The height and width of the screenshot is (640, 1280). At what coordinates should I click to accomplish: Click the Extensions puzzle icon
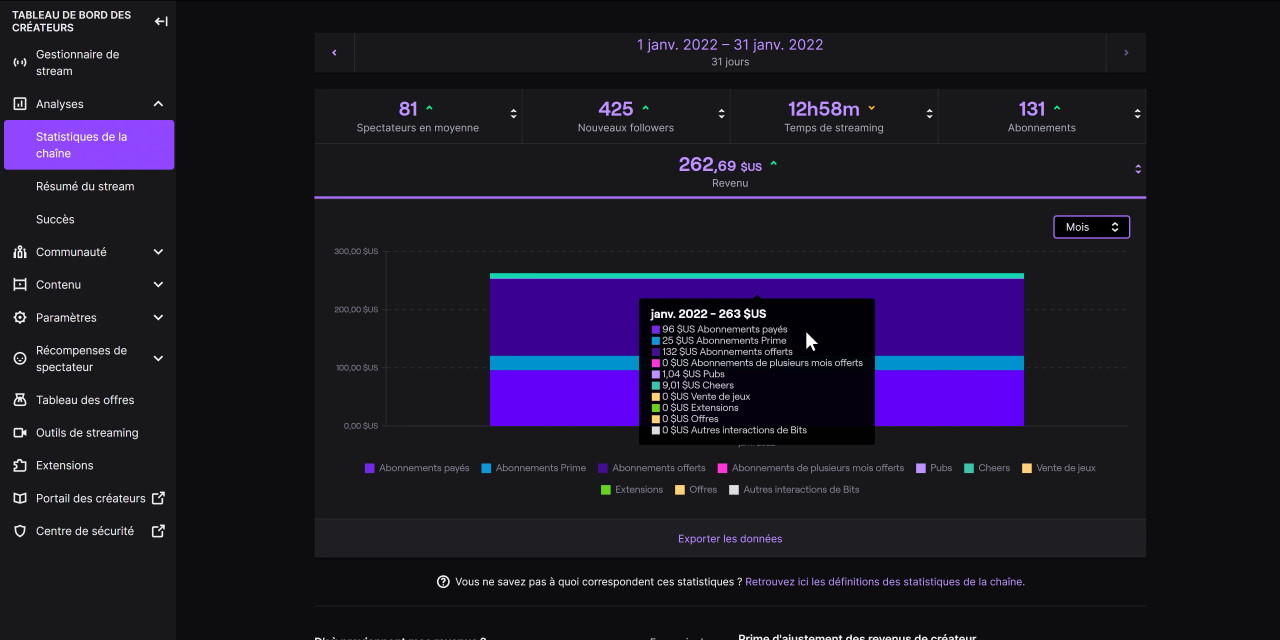(x=19, y=466)
